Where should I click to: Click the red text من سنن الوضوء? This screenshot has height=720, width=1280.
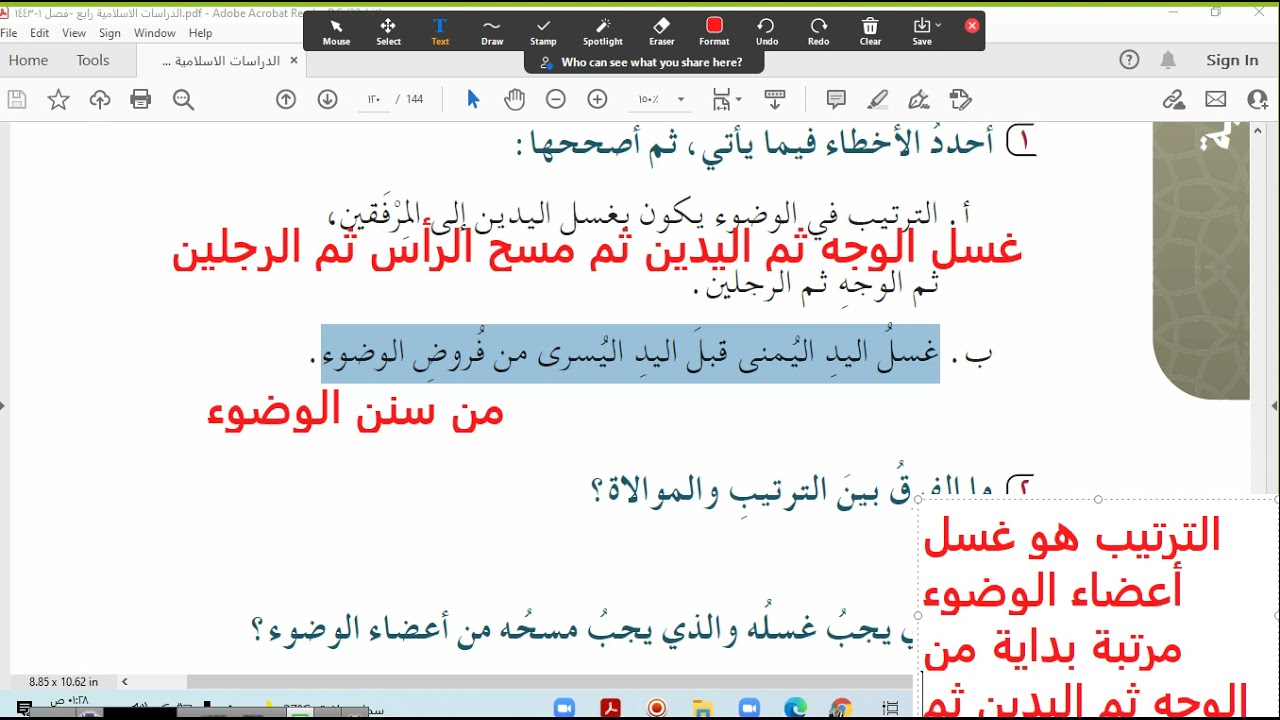(x=355, y=411)
